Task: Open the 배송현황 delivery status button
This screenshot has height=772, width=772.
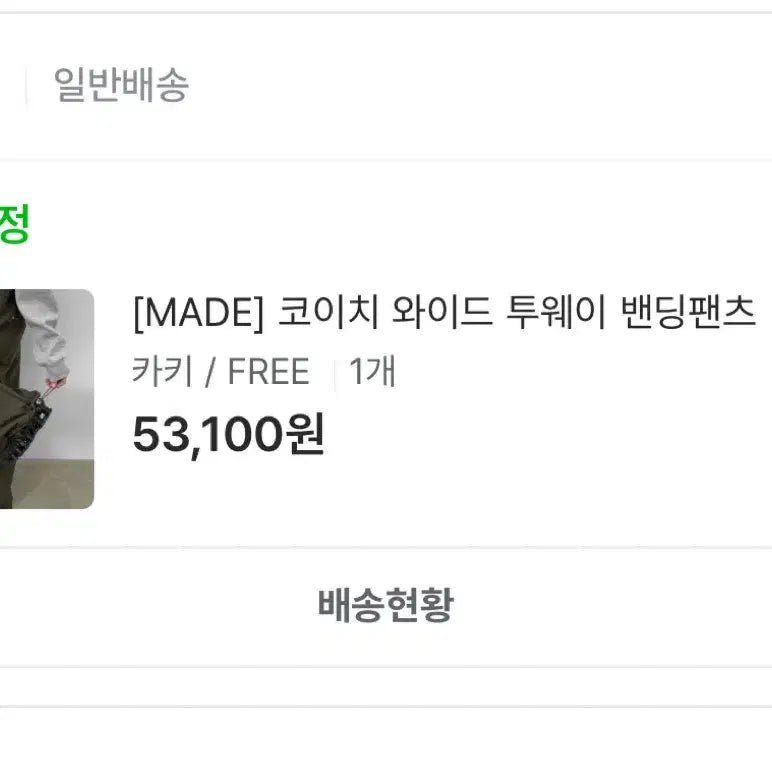Action: pyautogui.click(x=386, y=605)
